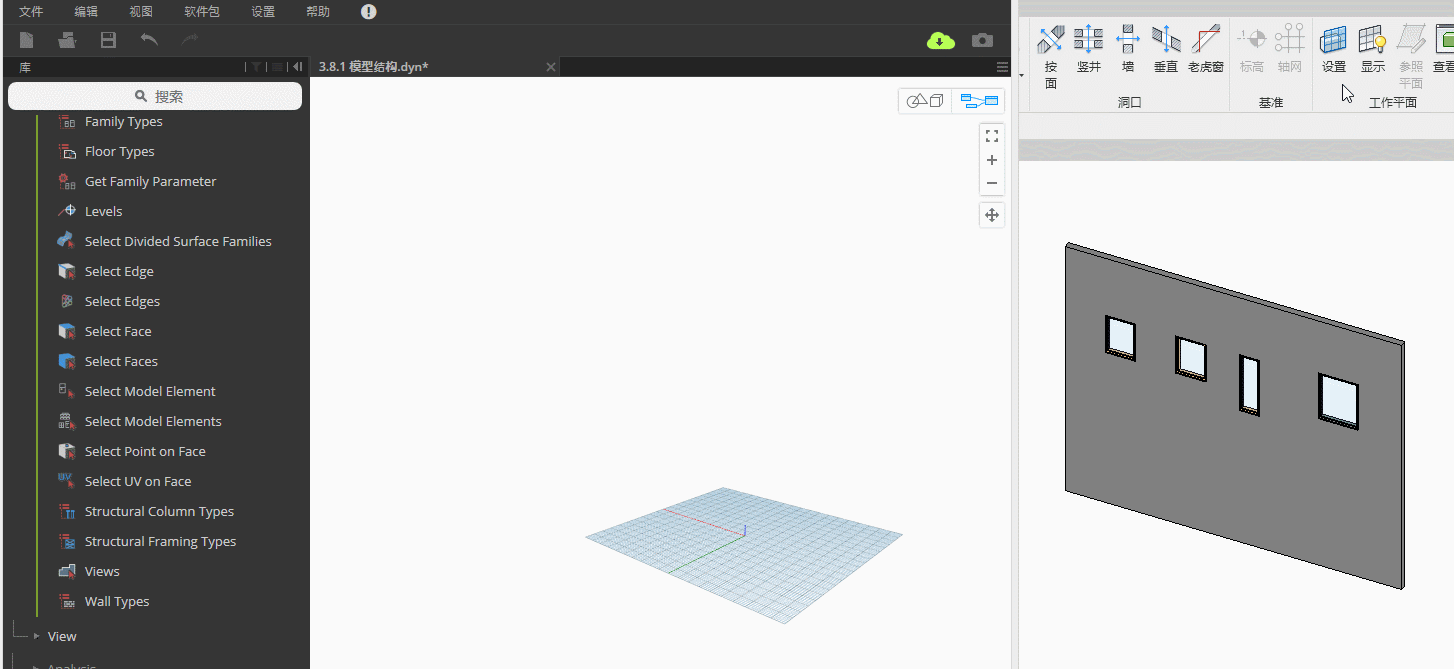Open the workspace tab hamburger menu

(1003, 67)
